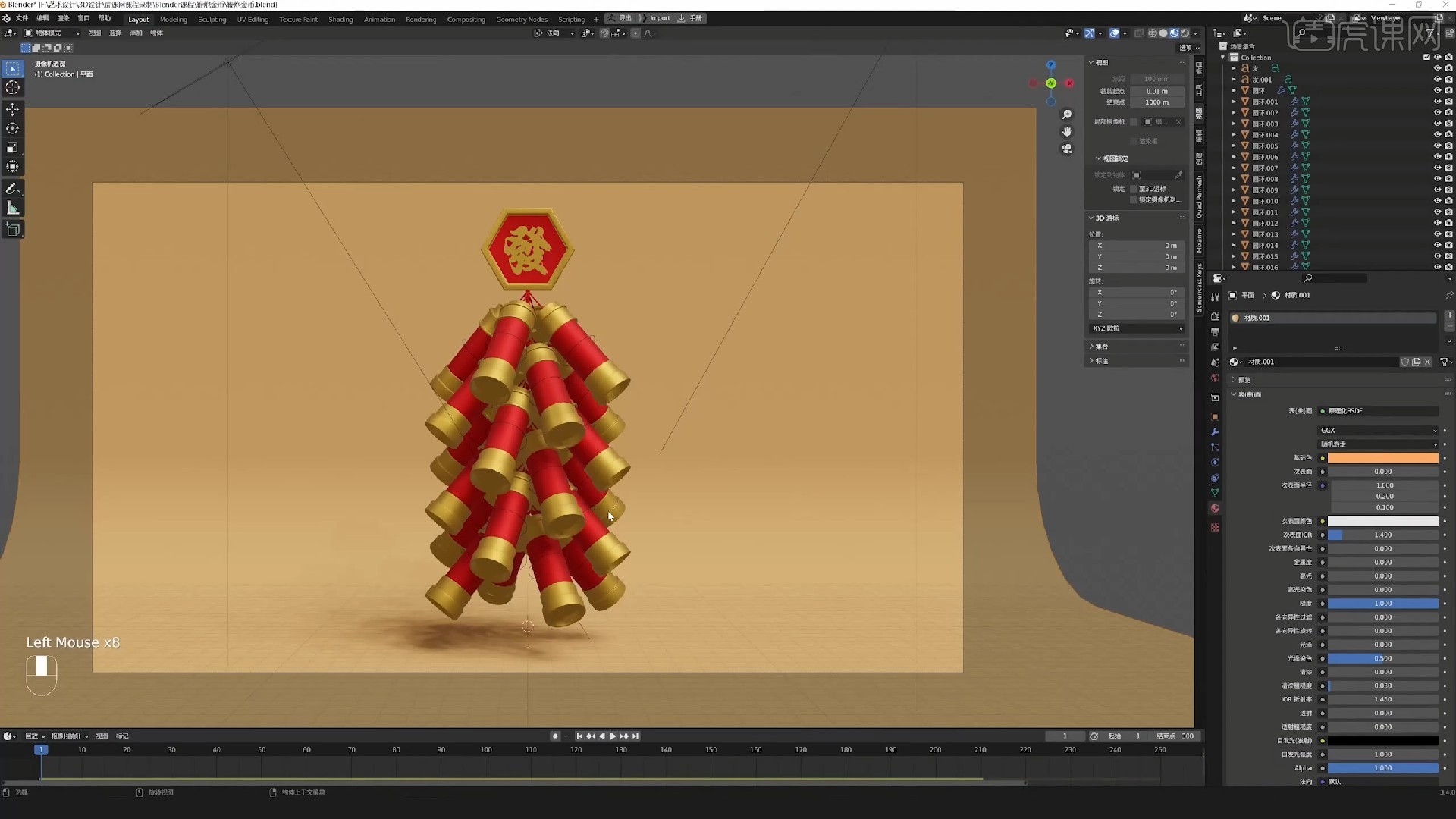Screen dimensions: 1456x819
Task: Toggle viewport visibility of 圆环.005
Action: [1437, 146]
